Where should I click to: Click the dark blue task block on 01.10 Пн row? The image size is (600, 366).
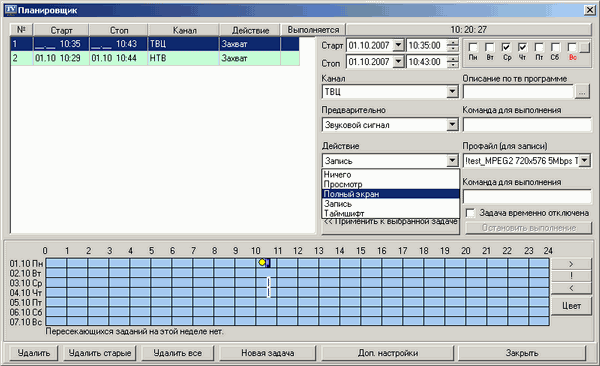point(268,263)
